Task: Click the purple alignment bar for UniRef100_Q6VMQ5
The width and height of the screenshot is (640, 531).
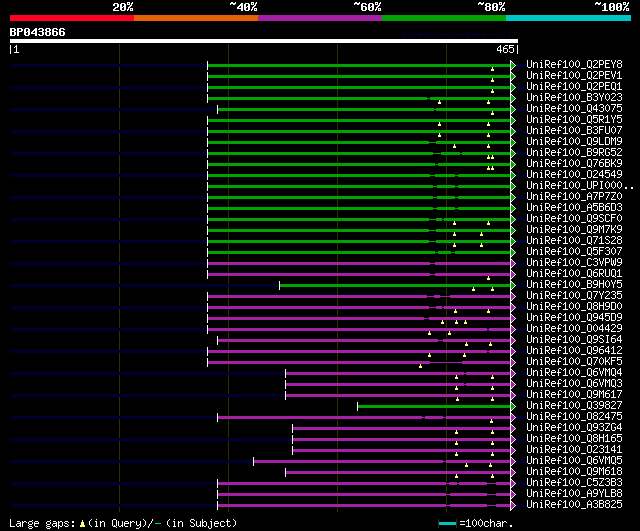Action: click(x=382, y=462)
